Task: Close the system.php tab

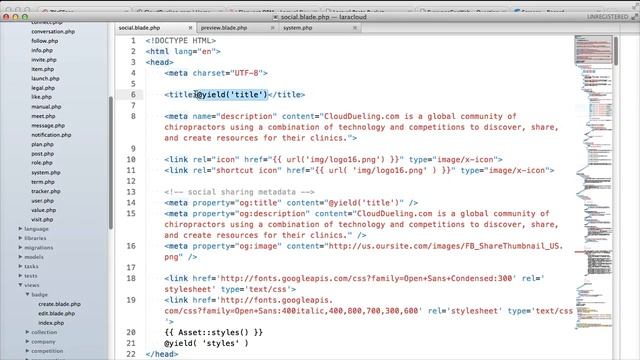Action: tap(355, 28)
